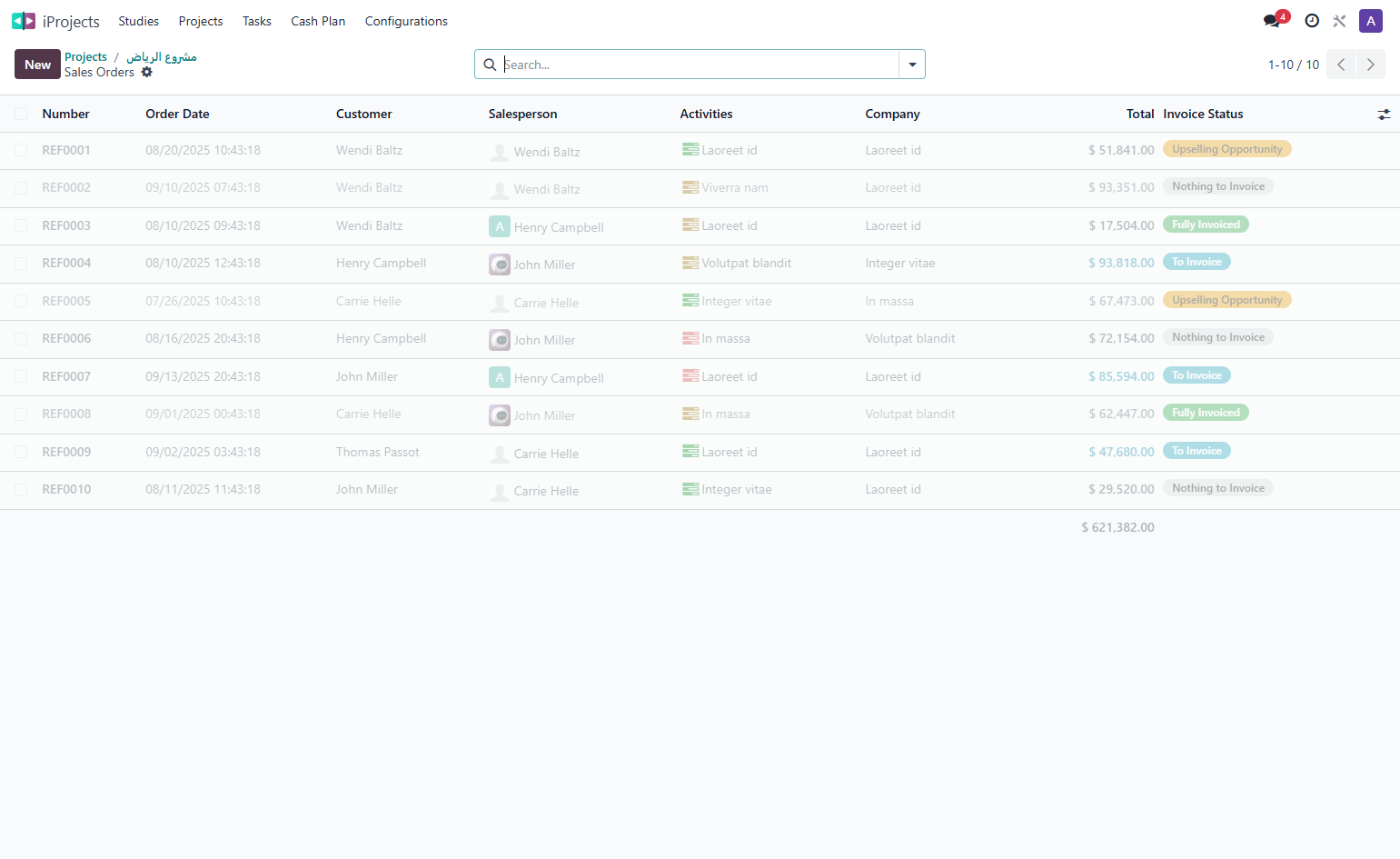Image resolution: width=1400 pixels, height=859 pixels.
Task: Click REF0010 Integer vitae activity icon
Action: (x=690, y=489)
